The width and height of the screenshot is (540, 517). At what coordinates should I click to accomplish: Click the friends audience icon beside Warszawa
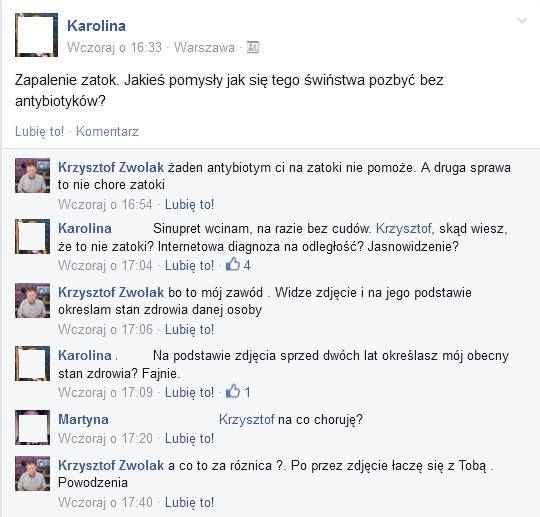click(253, 47)
